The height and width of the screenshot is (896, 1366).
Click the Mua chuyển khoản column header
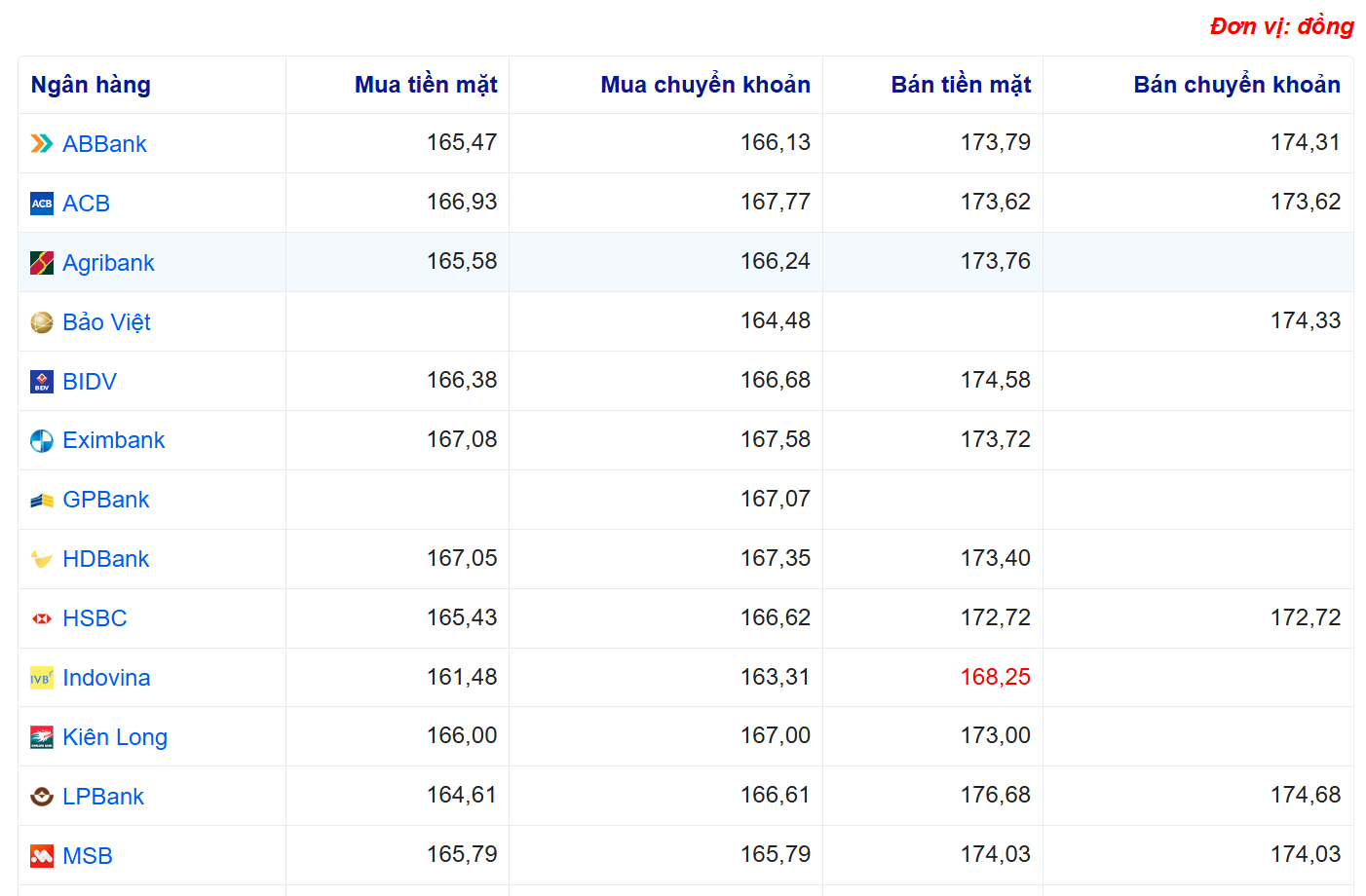coord(704,85)
